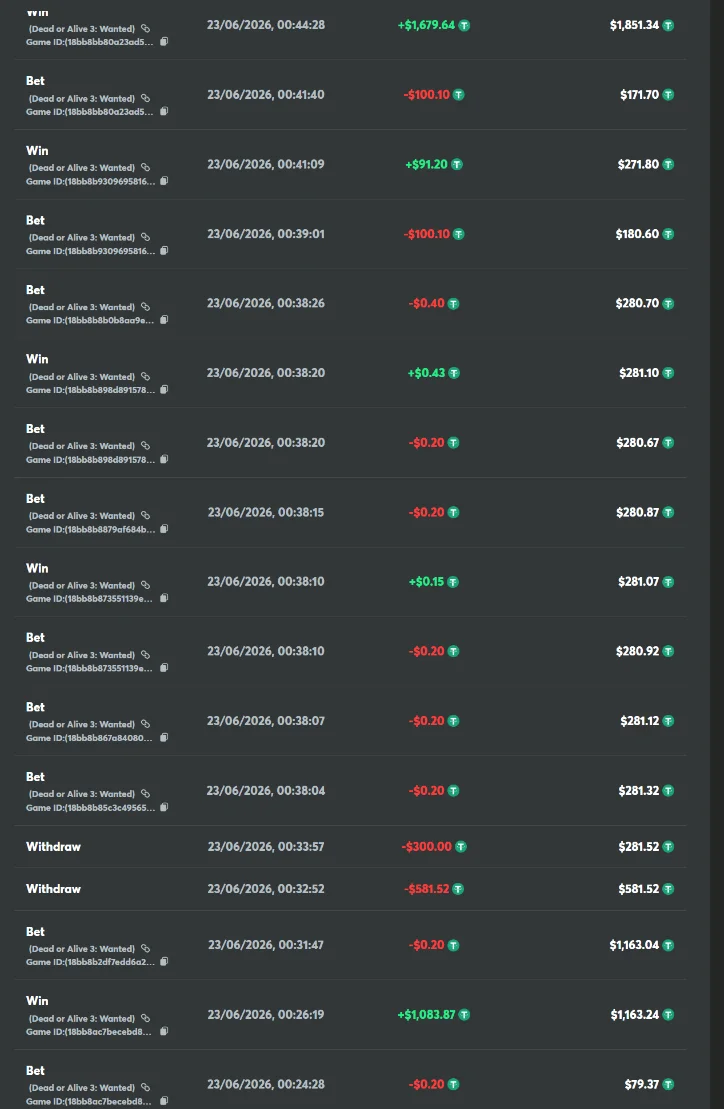Copy Game ID of the 00:44:28 Win row

164,42
